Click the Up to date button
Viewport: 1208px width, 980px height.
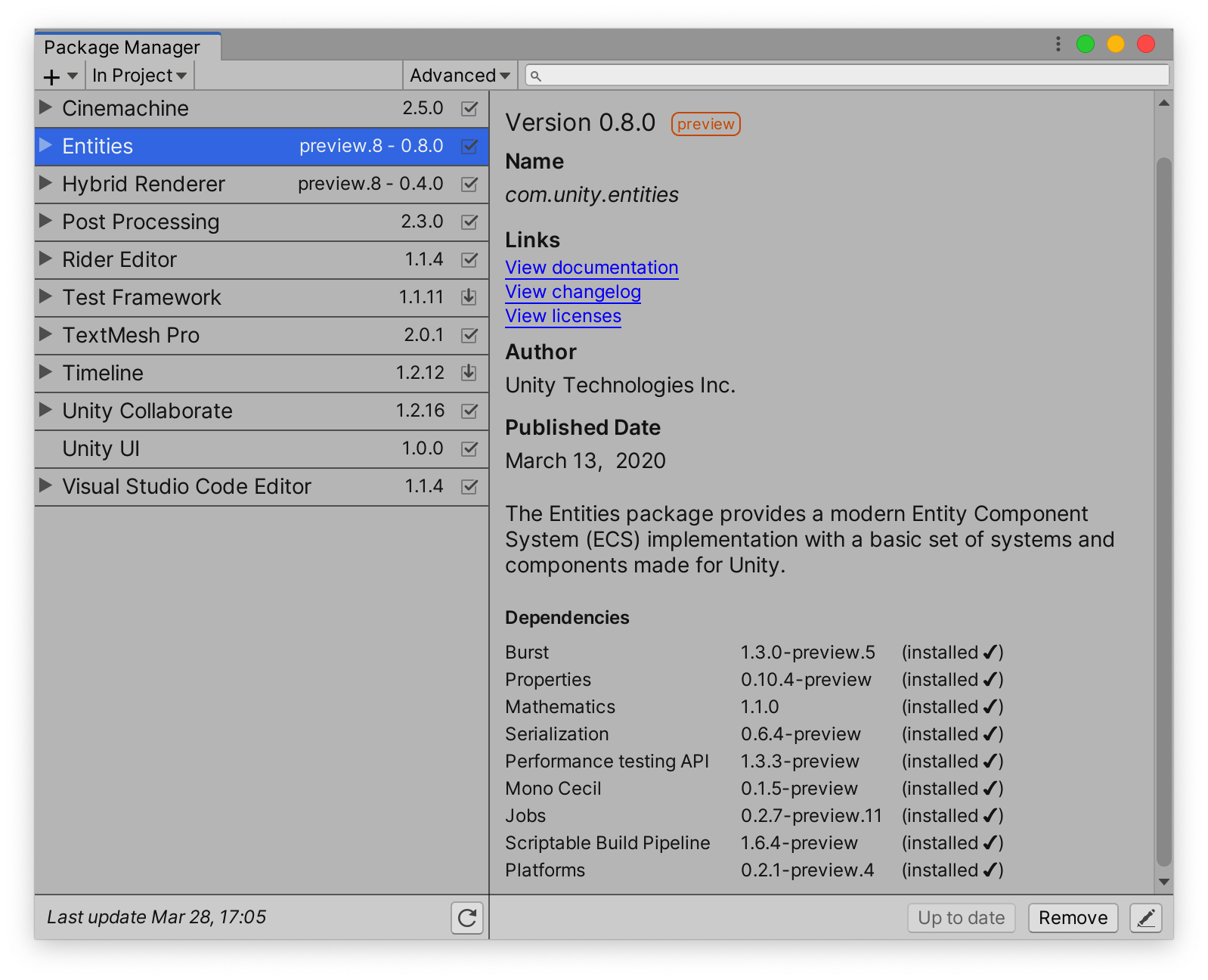962,918
